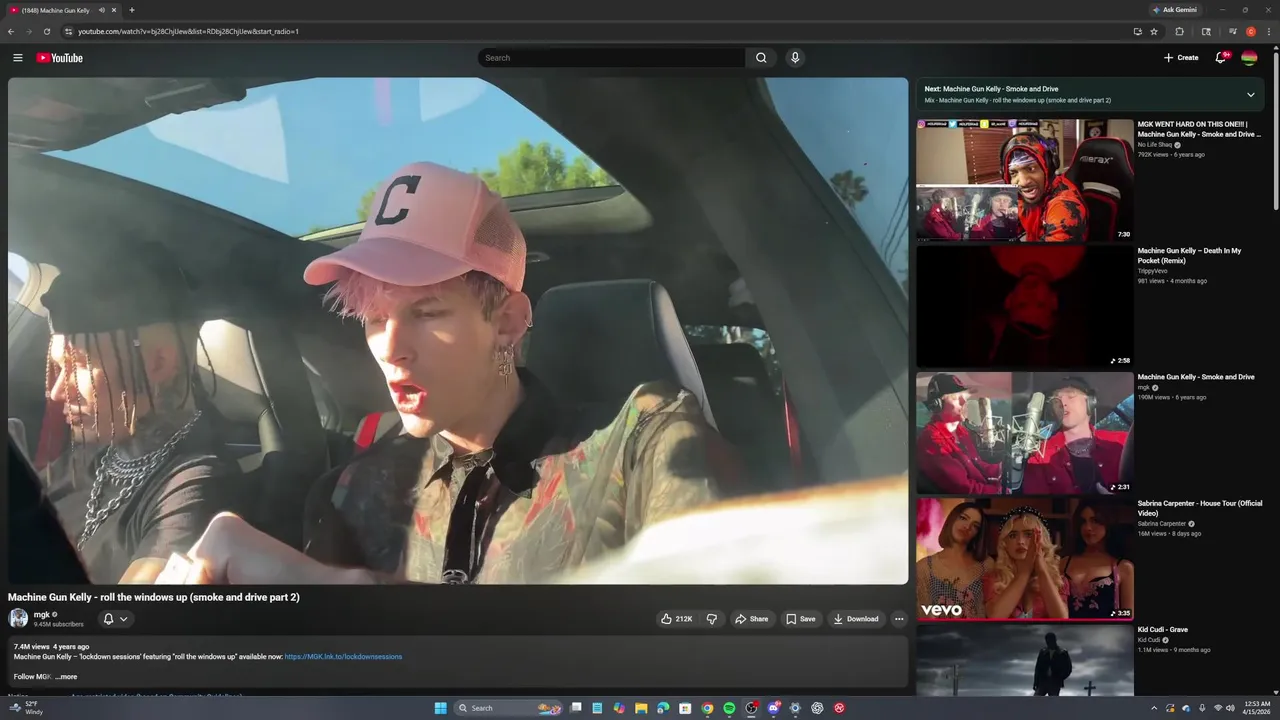Open Sabrina Carpenter House Tour thumbnail
Screen dimensions: 1280x720
pyautogui.click(x=1025, y=559)
